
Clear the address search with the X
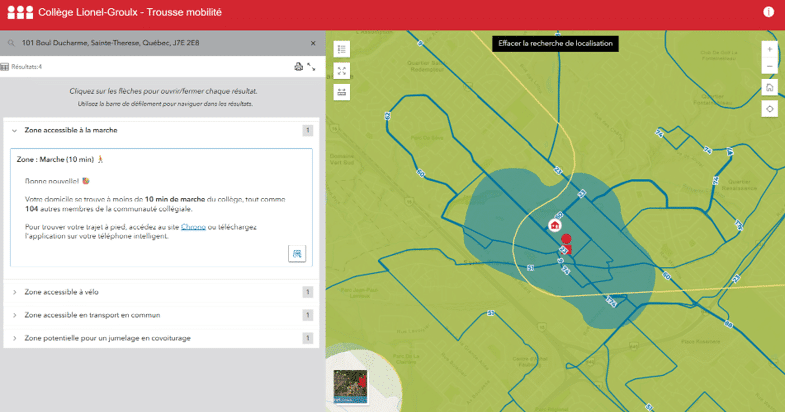(313, 44)
